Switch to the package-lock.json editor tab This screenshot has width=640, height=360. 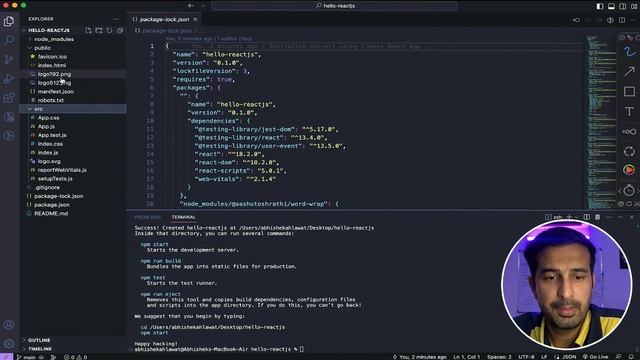164,19
